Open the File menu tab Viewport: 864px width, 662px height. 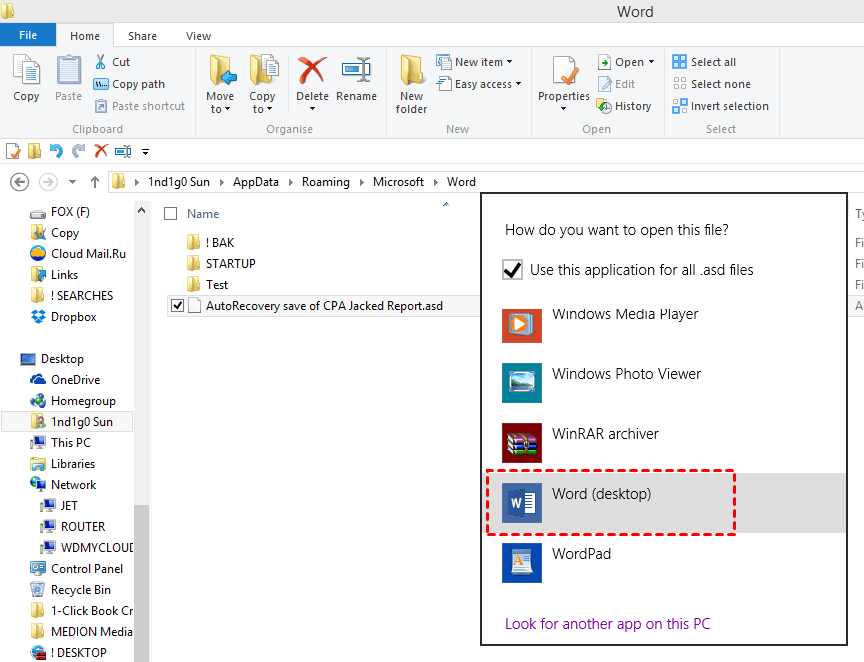28,35
